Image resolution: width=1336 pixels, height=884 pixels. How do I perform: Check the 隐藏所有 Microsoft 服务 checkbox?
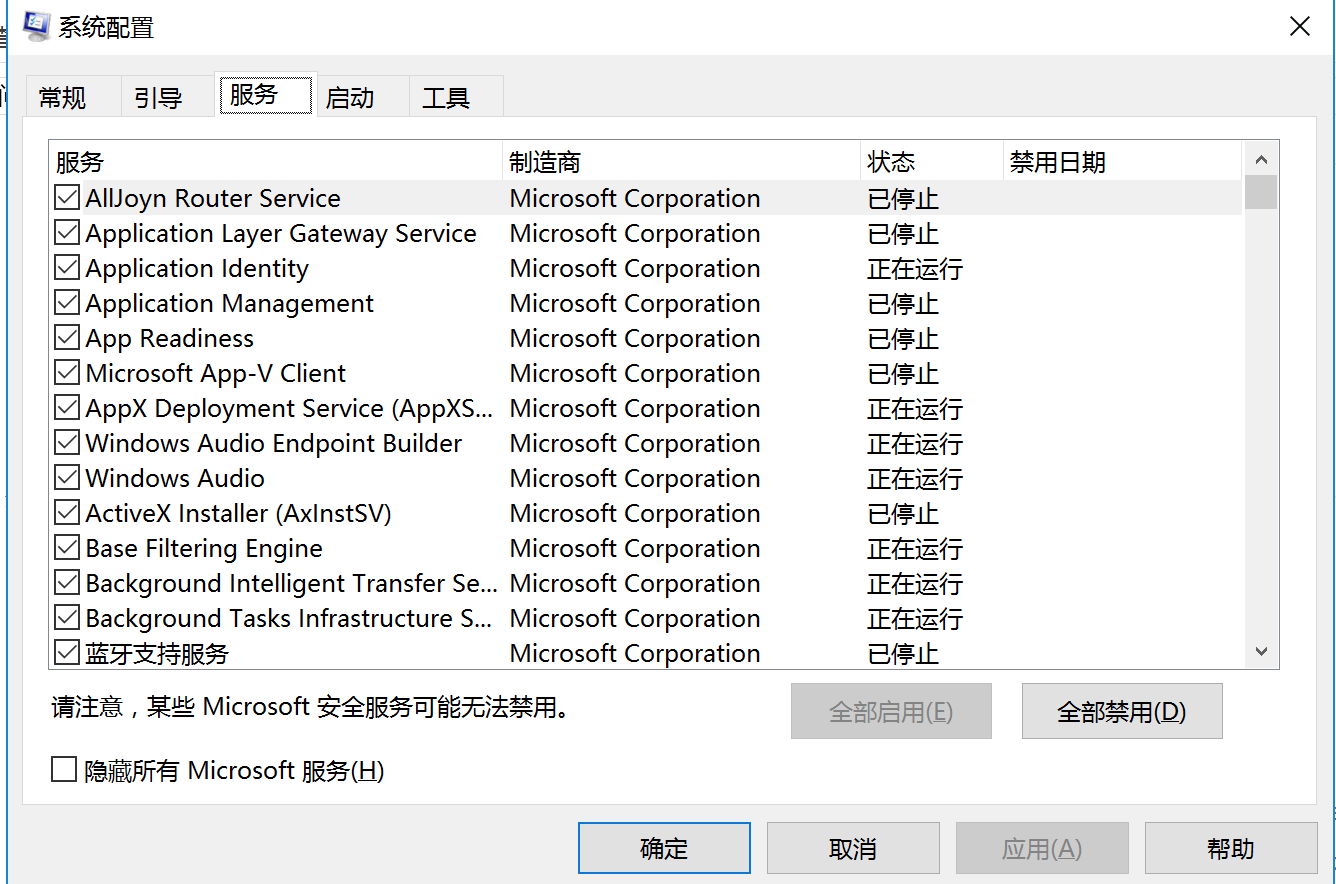(64, 770)
